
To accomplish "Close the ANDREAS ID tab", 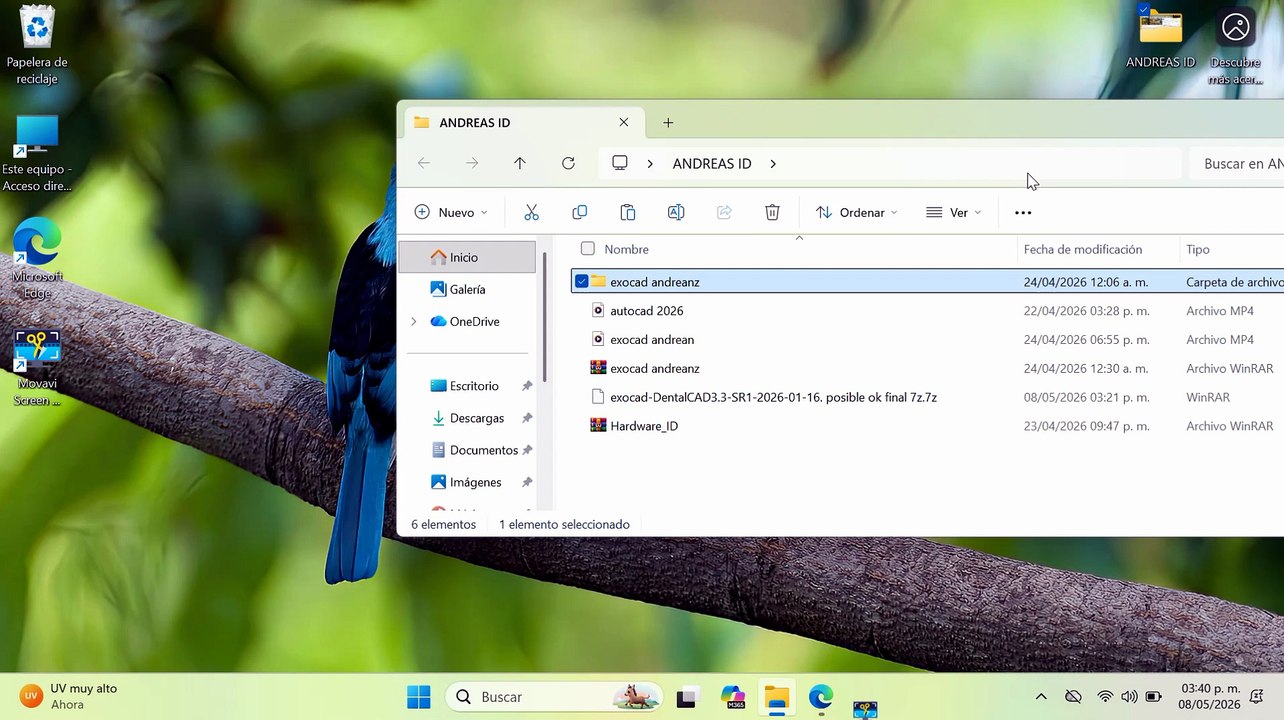I will pyautogui.click(x=624, y=122).
